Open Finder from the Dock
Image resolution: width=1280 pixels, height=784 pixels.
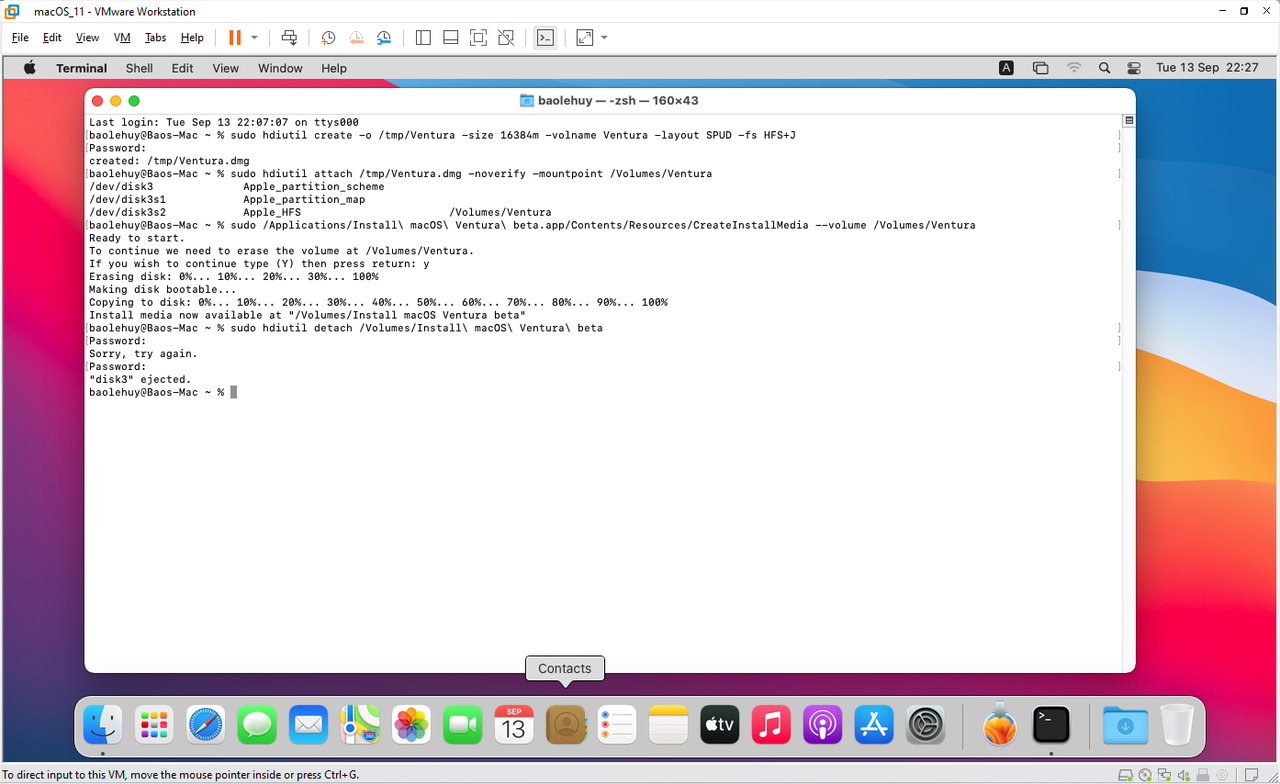coord(103,724)
